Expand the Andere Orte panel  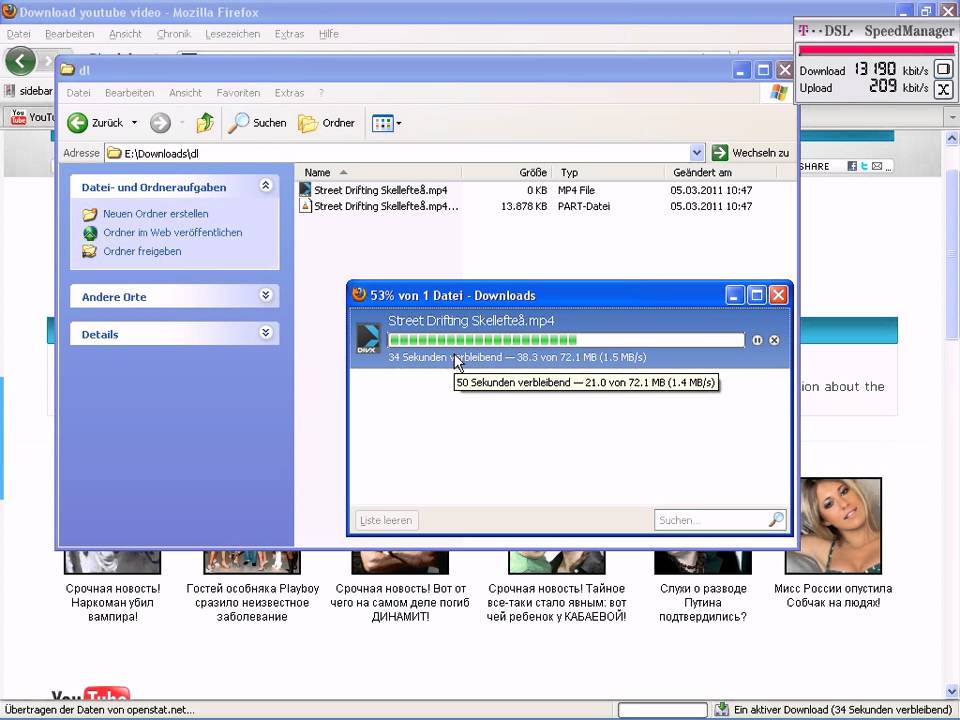[x=265, y=296]
